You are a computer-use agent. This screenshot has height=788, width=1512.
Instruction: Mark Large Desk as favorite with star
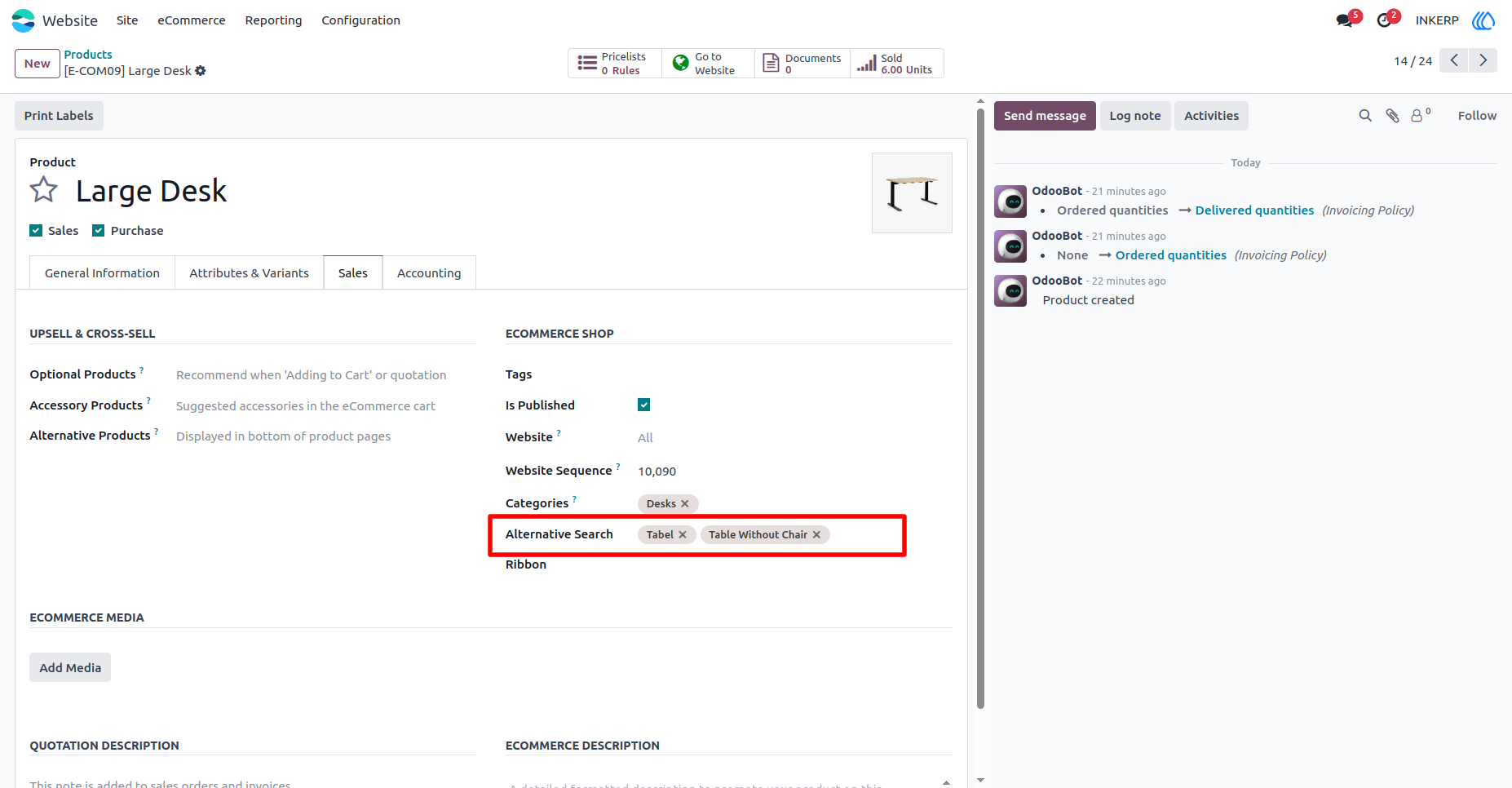click(44, 190)
